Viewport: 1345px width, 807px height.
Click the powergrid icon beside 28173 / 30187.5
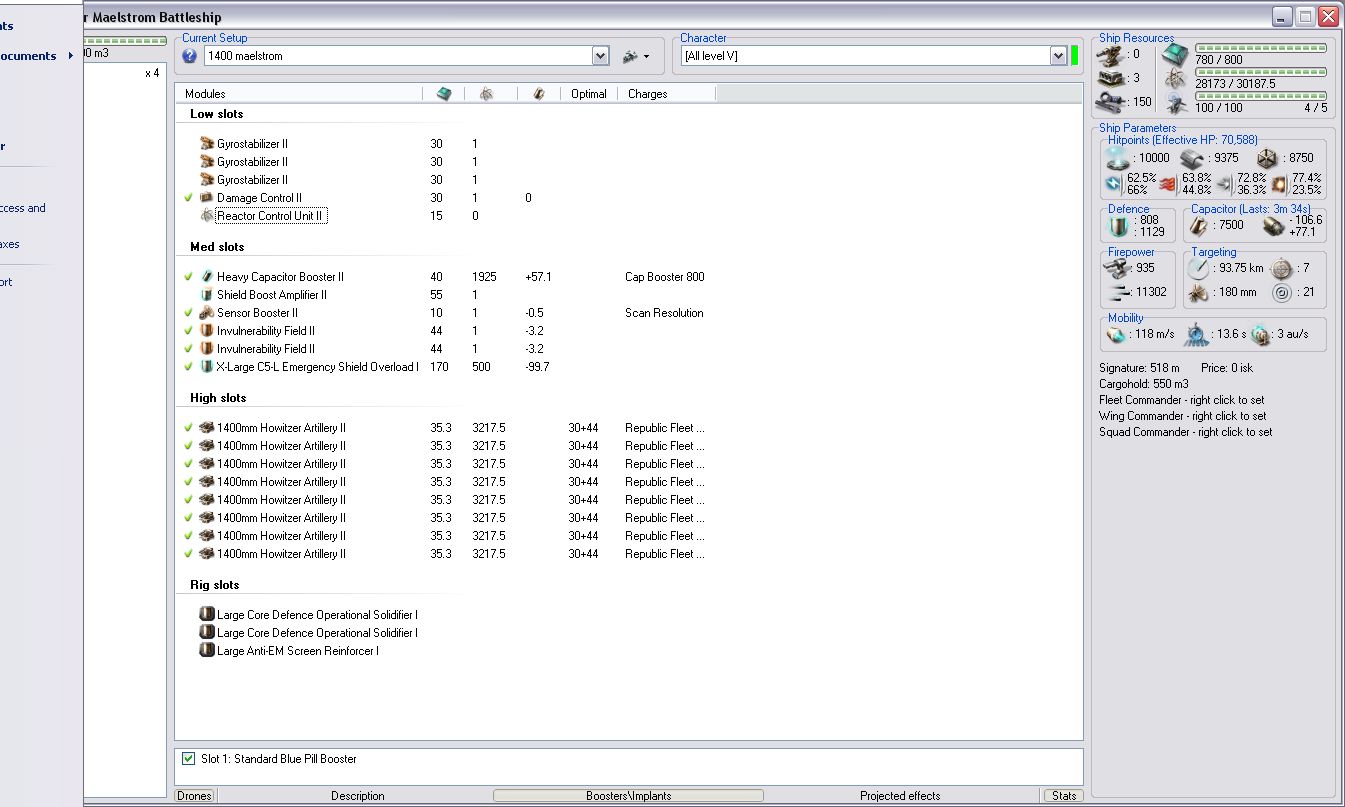[x=1175, y=79]
